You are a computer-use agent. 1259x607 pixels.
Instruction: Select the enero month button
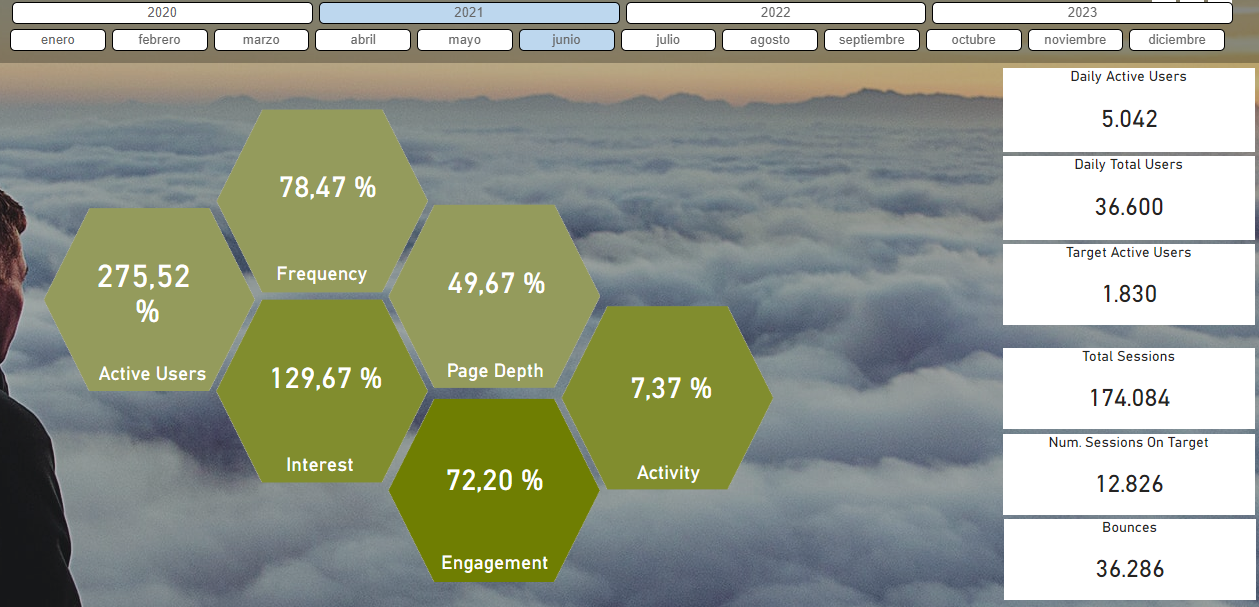[x=58, y=40]
